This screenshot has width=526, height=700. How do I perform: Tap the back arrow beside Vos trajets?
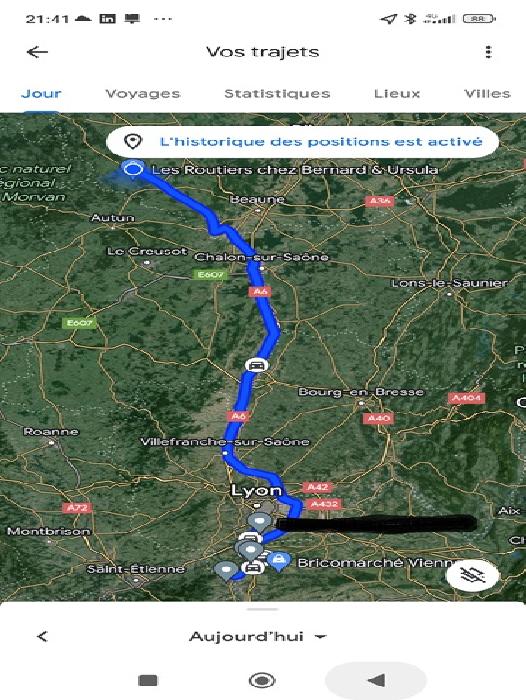[x=37, y=52]
